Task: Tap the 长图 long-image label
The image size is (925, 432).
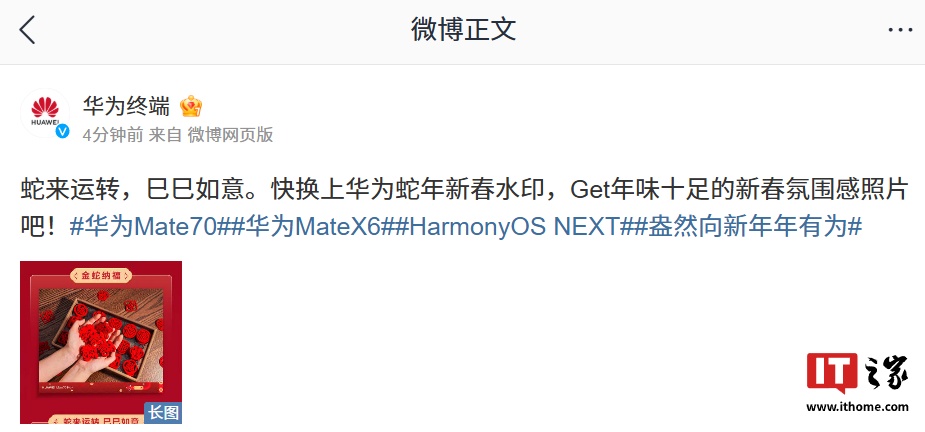Action: pyautogui.click(x=163, y=413)
